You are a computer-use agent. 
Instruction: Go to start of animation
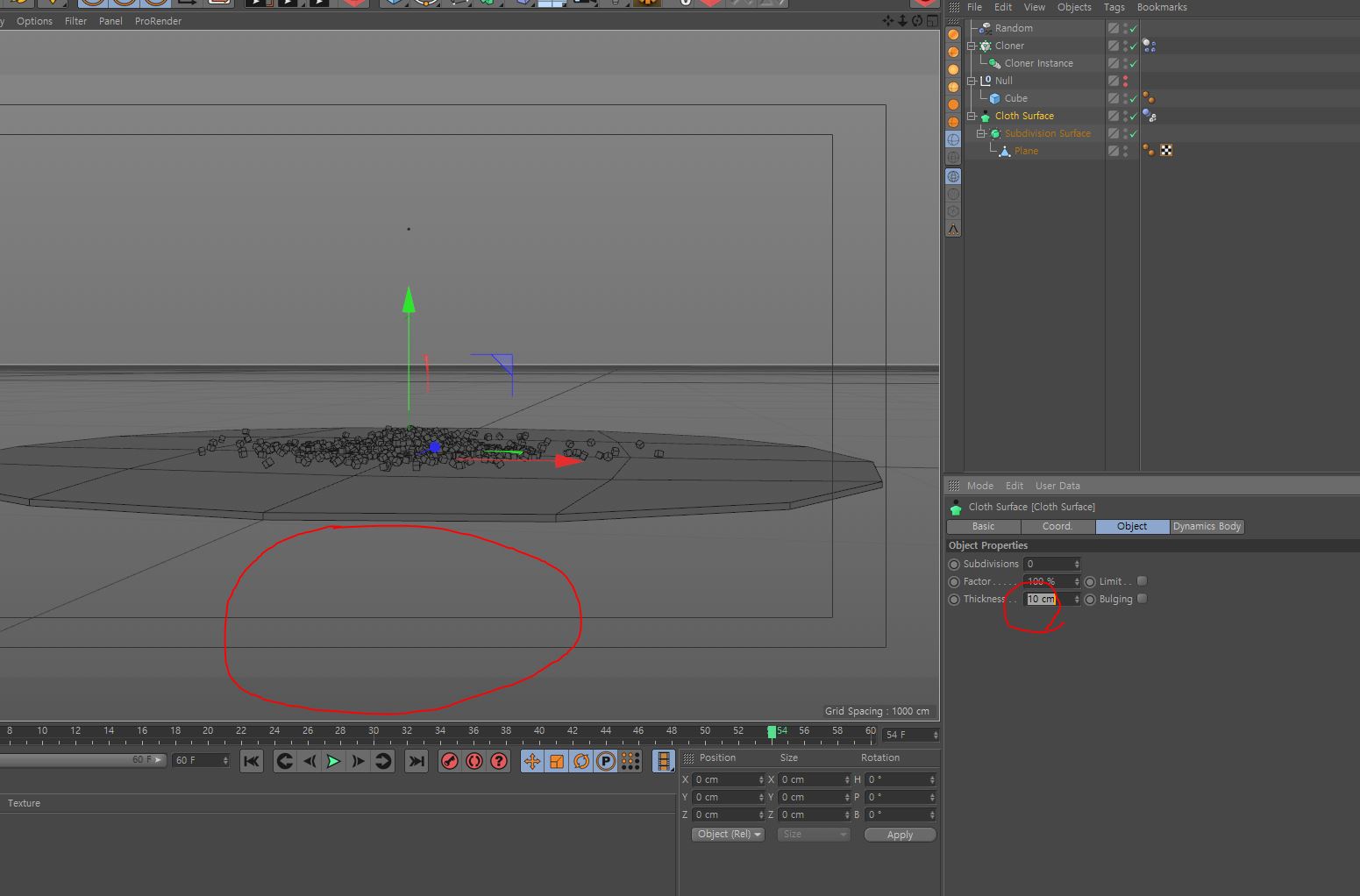251,761
